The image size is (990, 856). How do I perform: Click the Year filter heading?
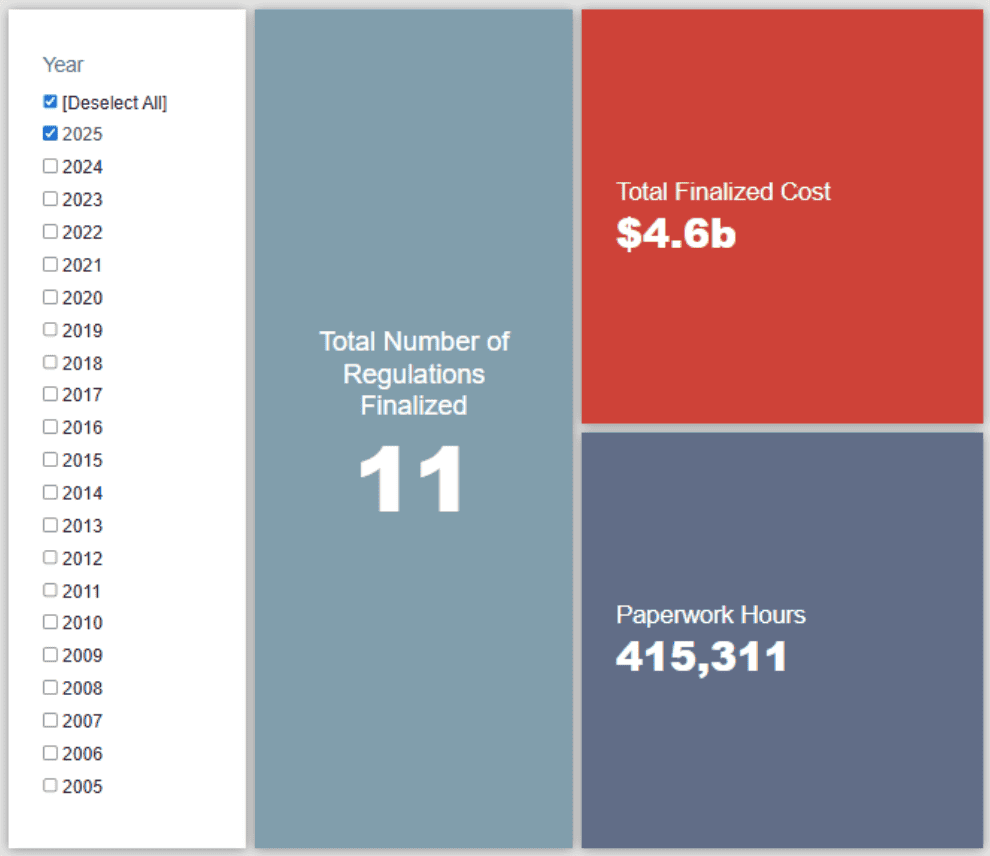63,65
